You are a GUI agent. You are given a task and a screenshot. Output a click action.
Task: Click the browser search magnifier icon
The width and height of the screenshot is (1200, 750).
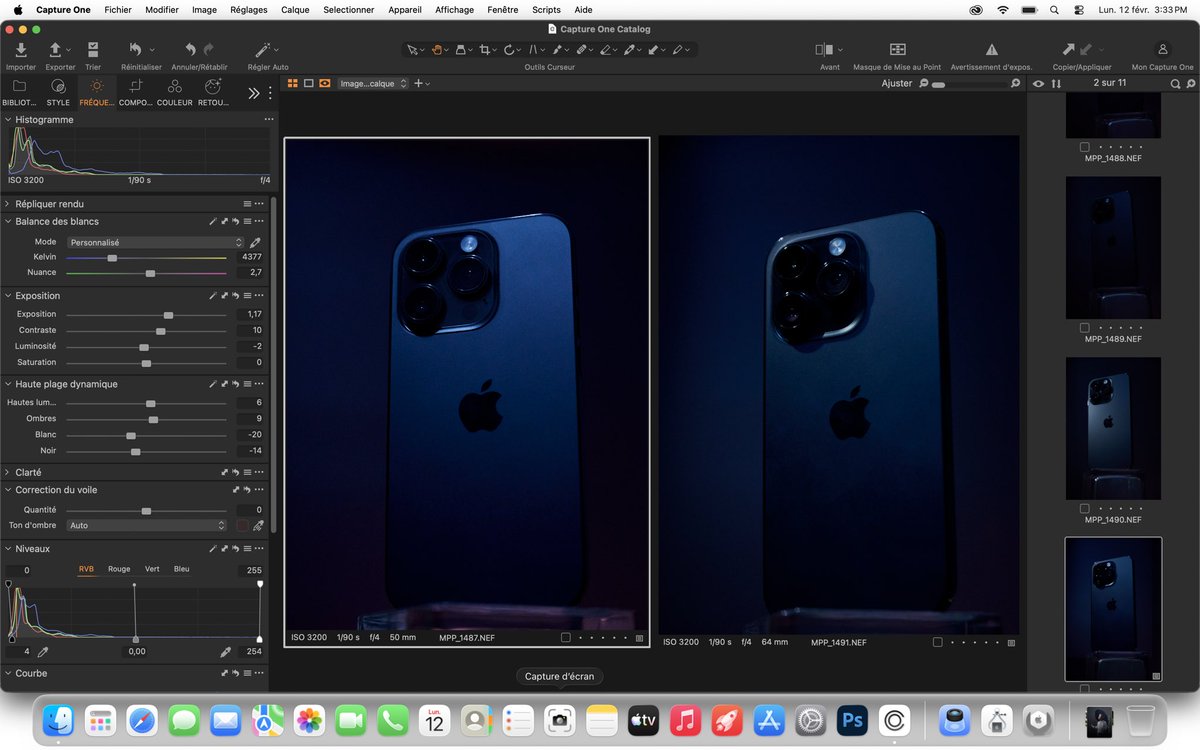[1175, 84]
